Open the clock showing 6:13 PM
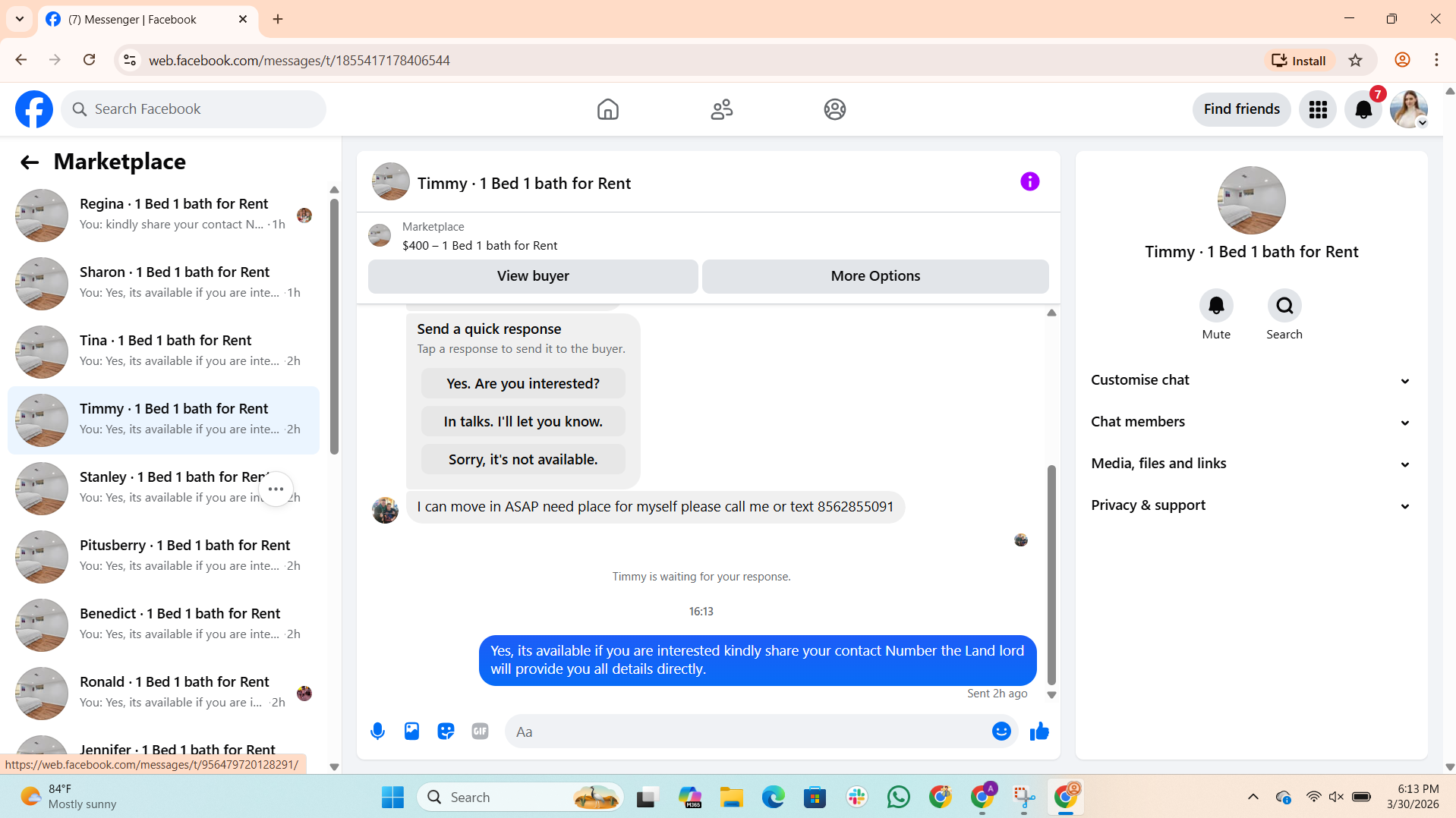 (x=1413, y=797)
